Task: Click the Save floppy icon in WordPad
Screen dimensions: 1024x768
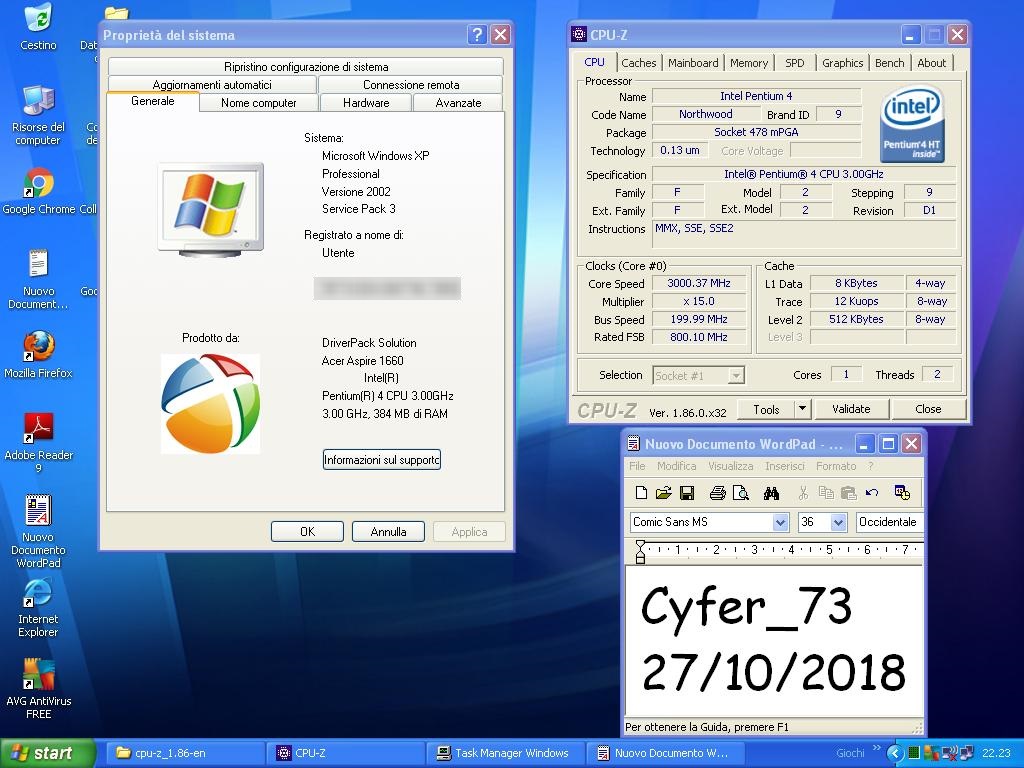Action: tap(687, 493)
